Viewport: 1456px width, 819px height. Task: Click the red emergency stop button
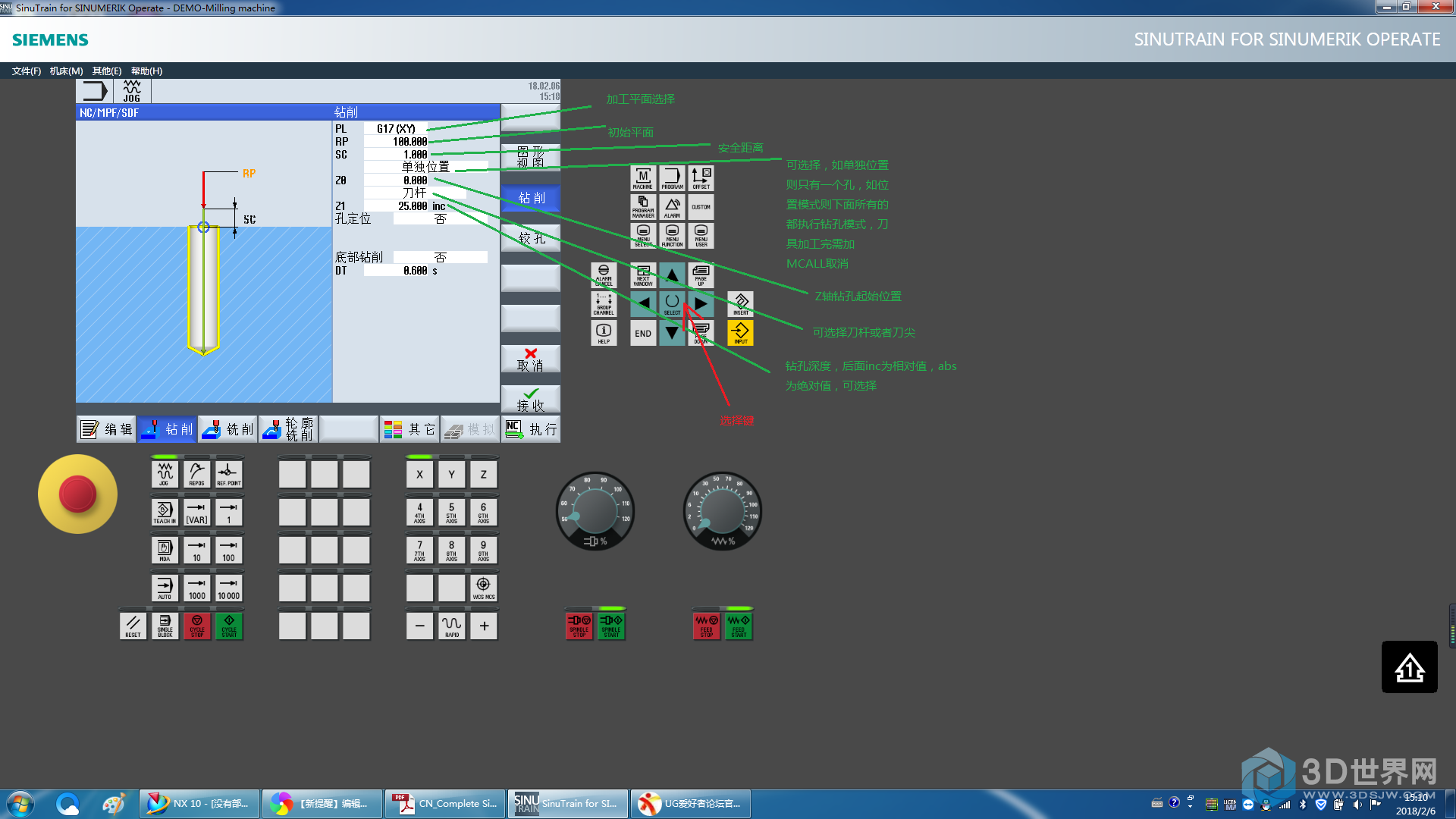77,494
